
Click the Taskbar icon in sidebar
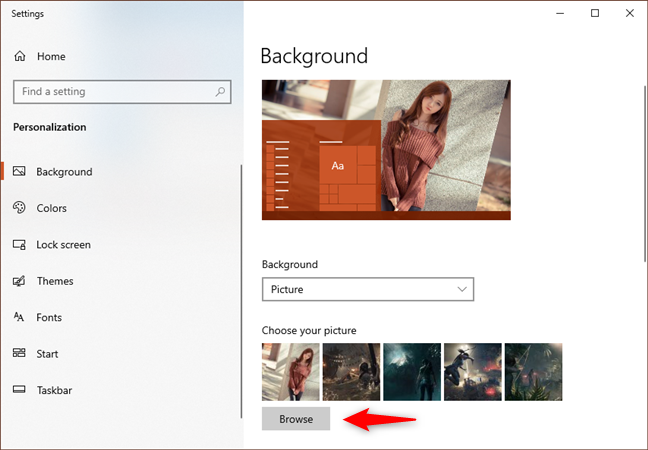click(19, 390)
